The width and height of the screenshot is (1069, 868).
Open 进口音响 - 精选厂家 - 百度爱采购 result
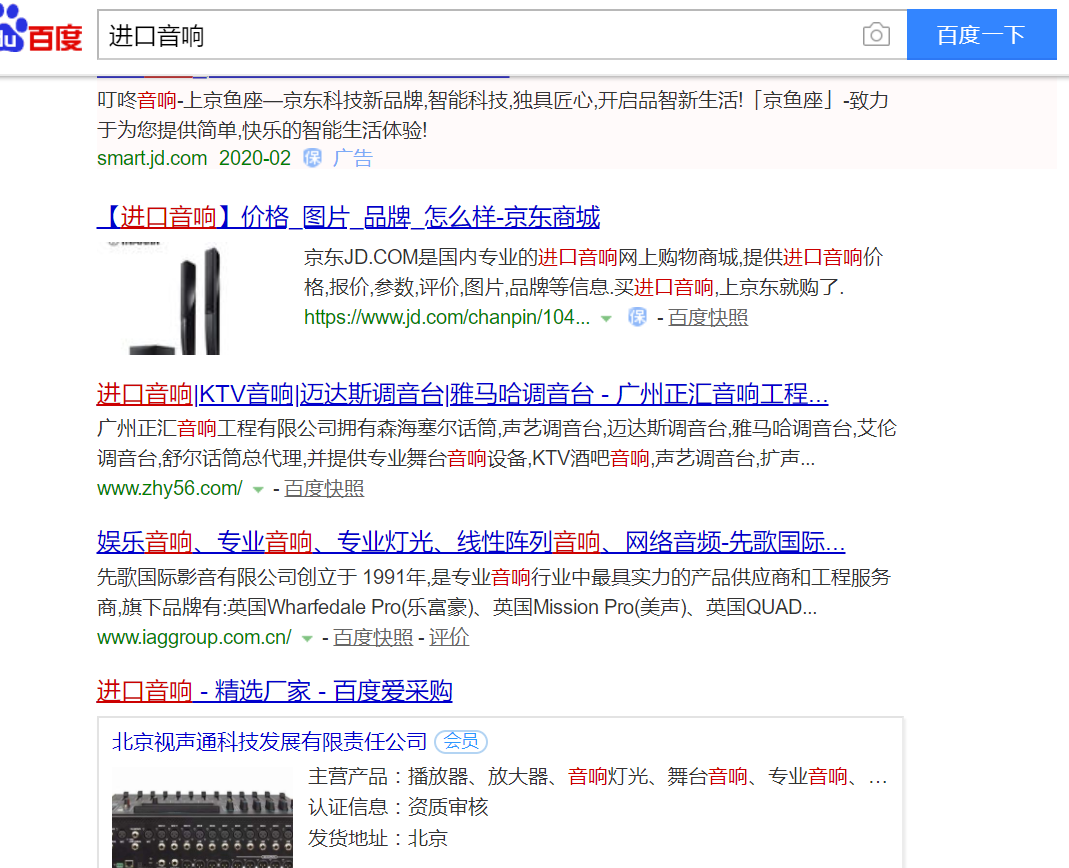point(275,691)
